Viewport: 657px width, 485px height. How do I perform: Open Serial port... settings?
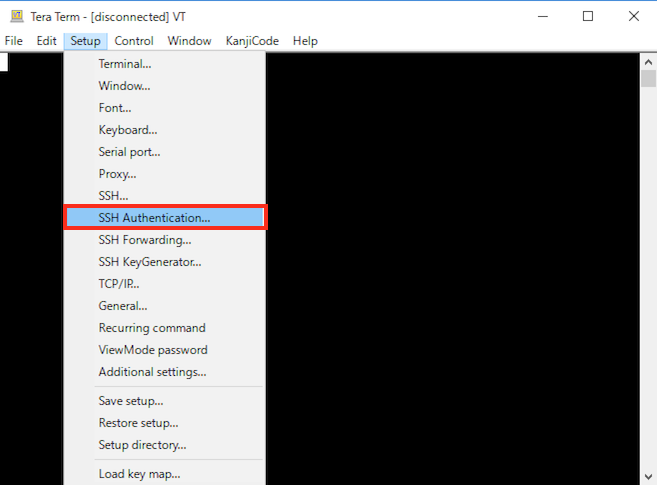click(129, 152)
